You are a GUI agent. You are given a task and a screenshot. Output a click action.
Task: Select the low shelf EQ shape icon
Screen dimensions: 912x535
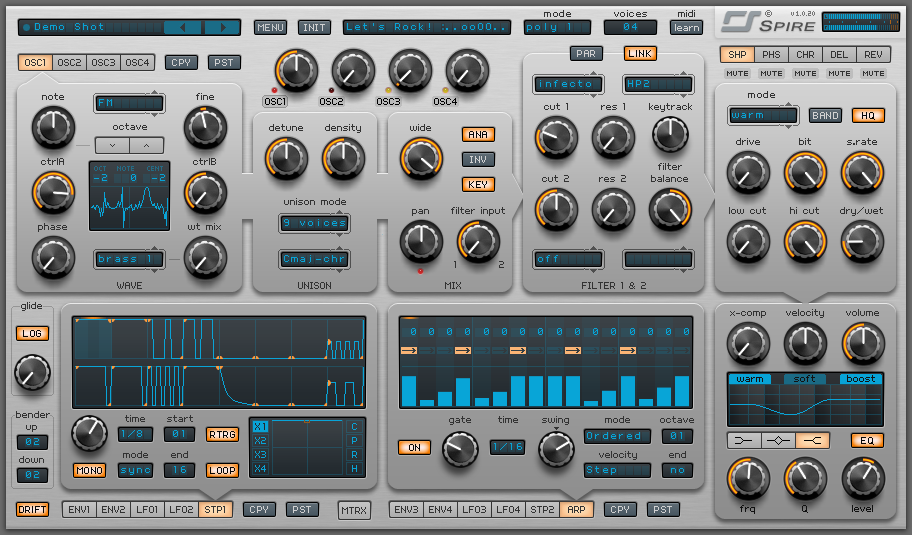pos(743,440)
